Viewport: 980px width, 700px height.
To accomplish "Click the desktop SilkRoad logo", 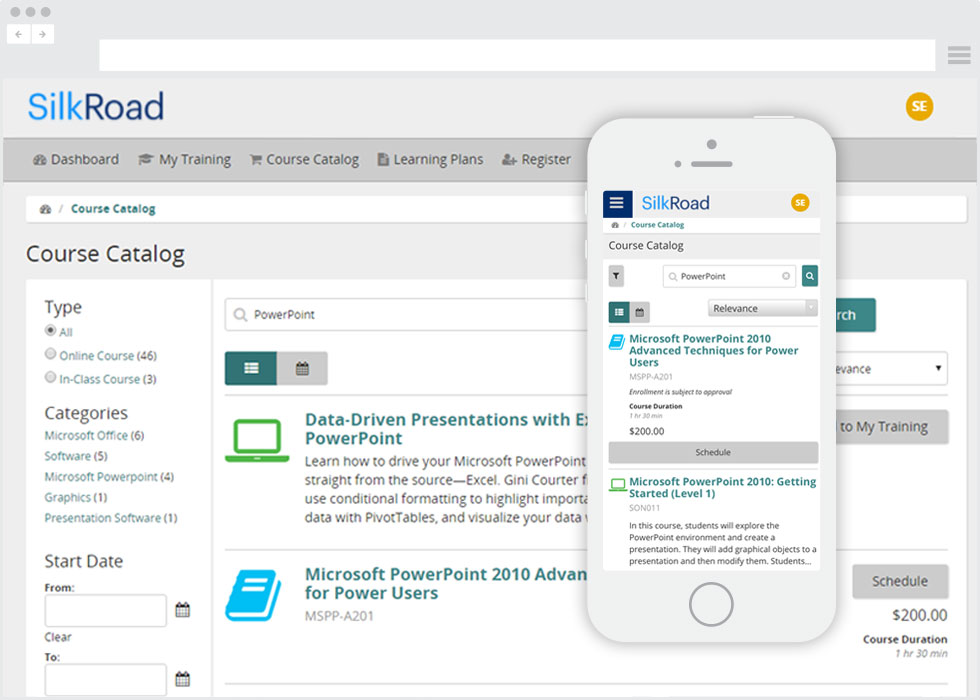I will 96,106.
